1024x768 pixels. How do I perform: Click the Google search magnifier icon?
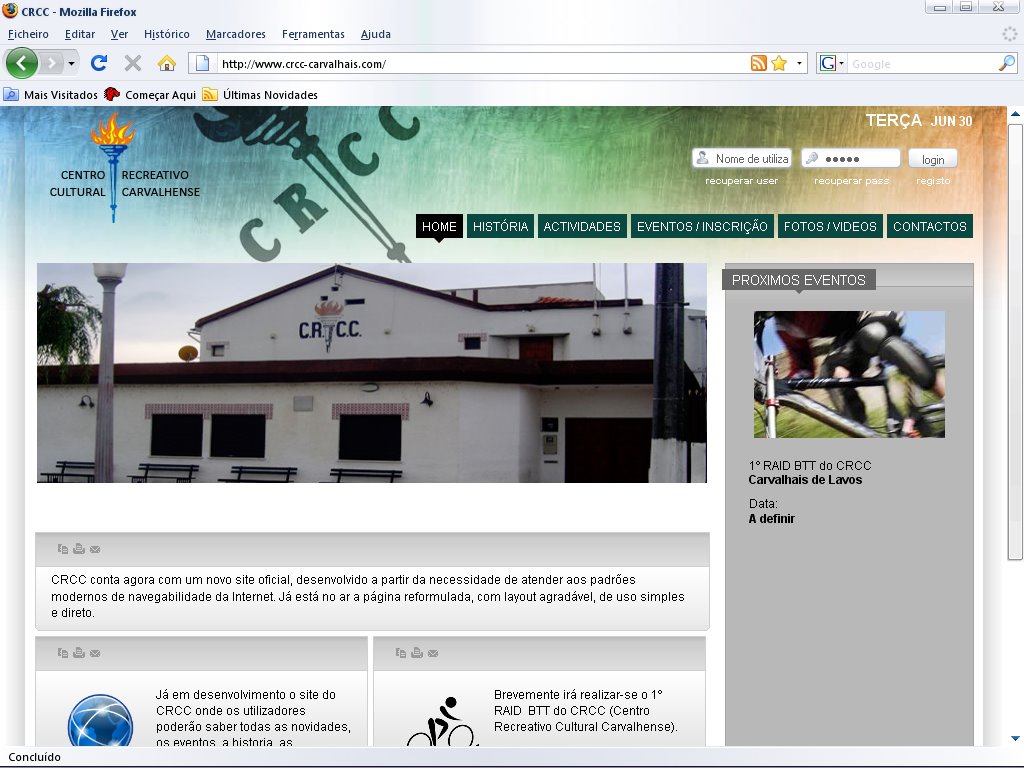click(1005, 62)
